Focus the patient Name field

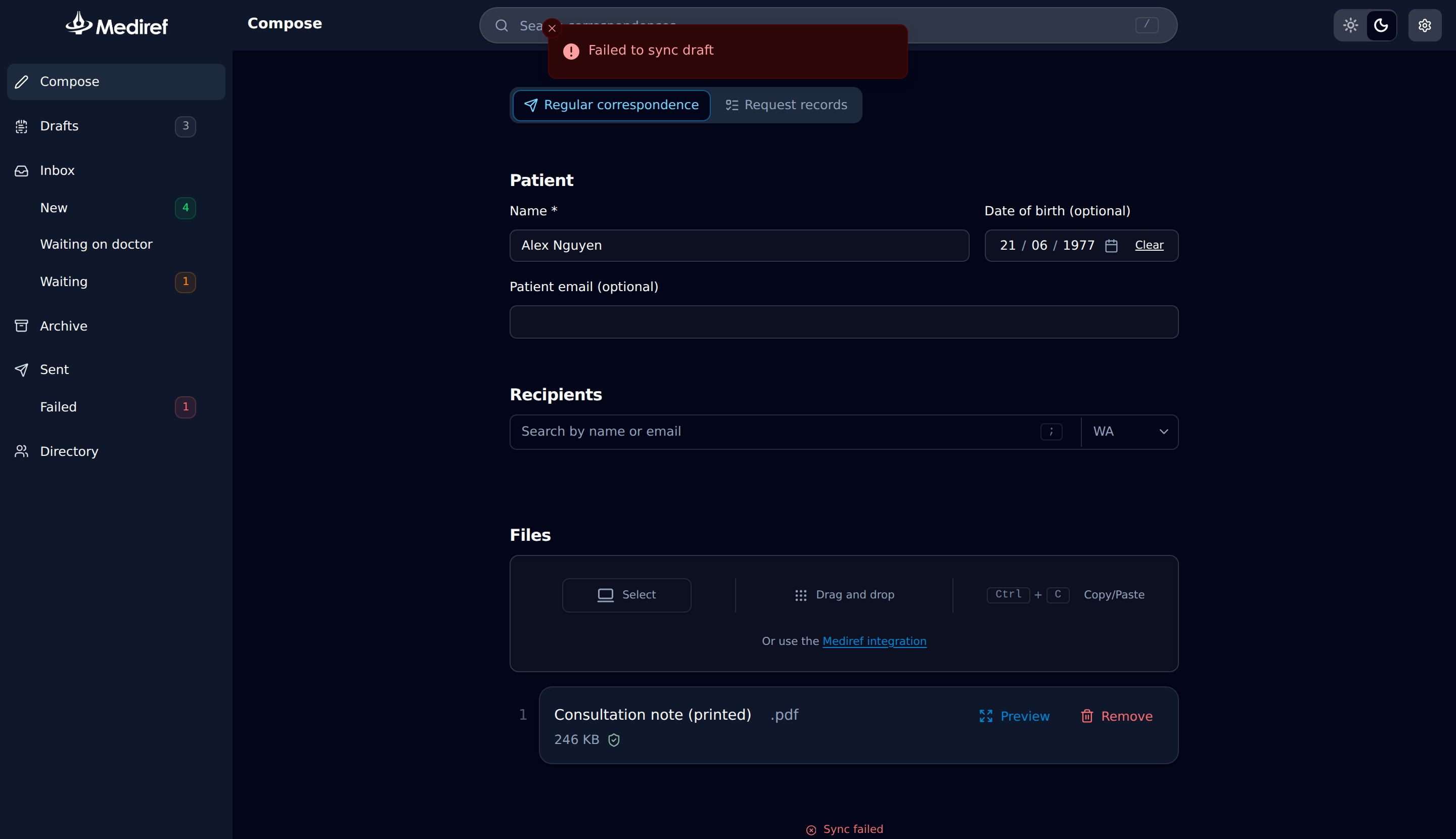click(x=739, y=246)
